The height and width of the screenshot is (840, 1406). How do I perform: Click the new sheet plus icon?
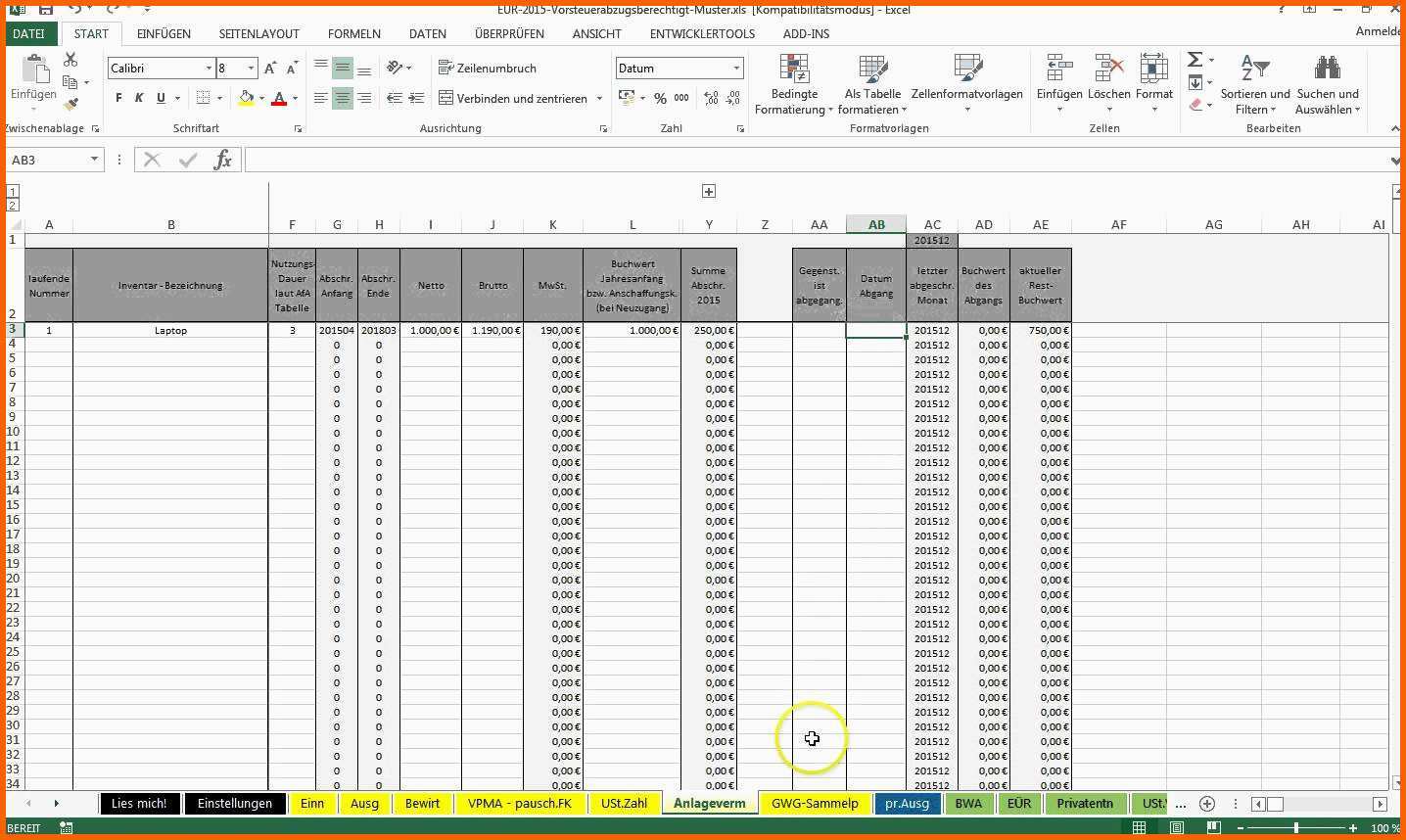coord(1207,804)
